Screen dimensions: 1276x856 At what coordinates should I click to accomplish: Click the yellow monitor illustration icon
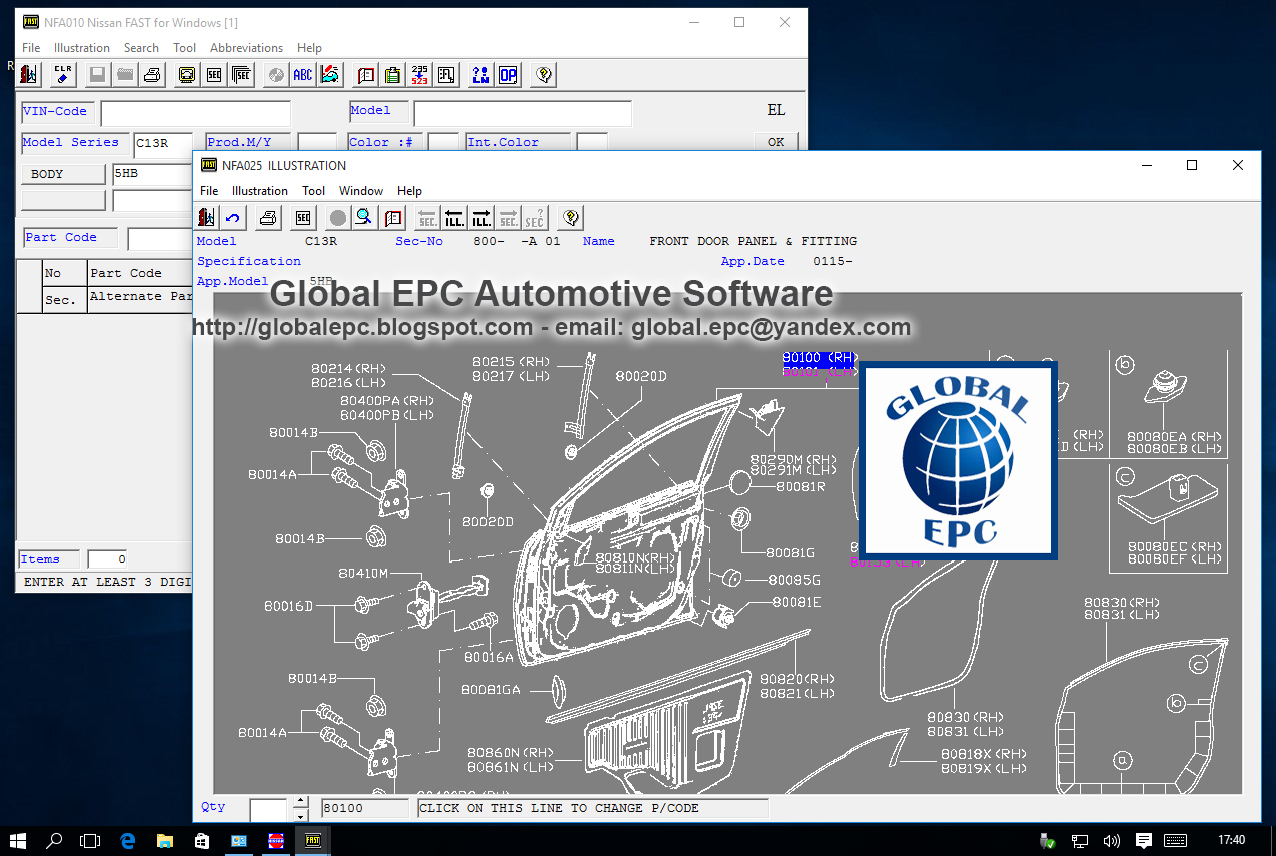click(186, 74)
